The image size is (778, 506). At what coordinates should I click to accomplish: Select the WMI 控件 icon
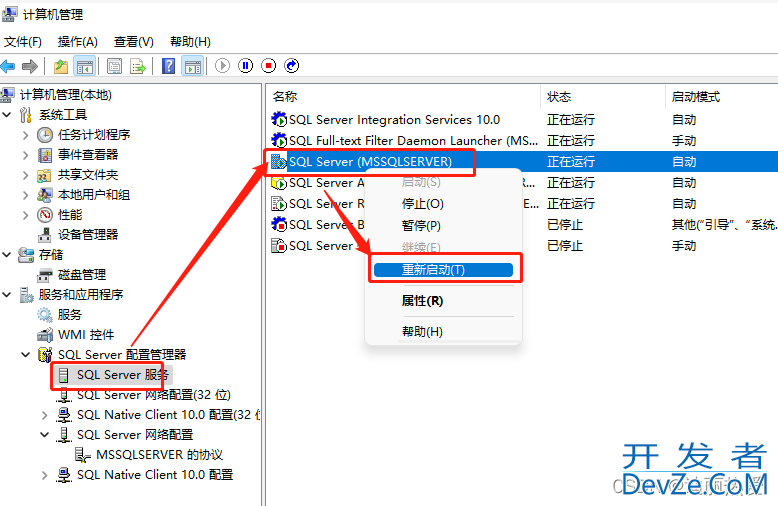45,335
